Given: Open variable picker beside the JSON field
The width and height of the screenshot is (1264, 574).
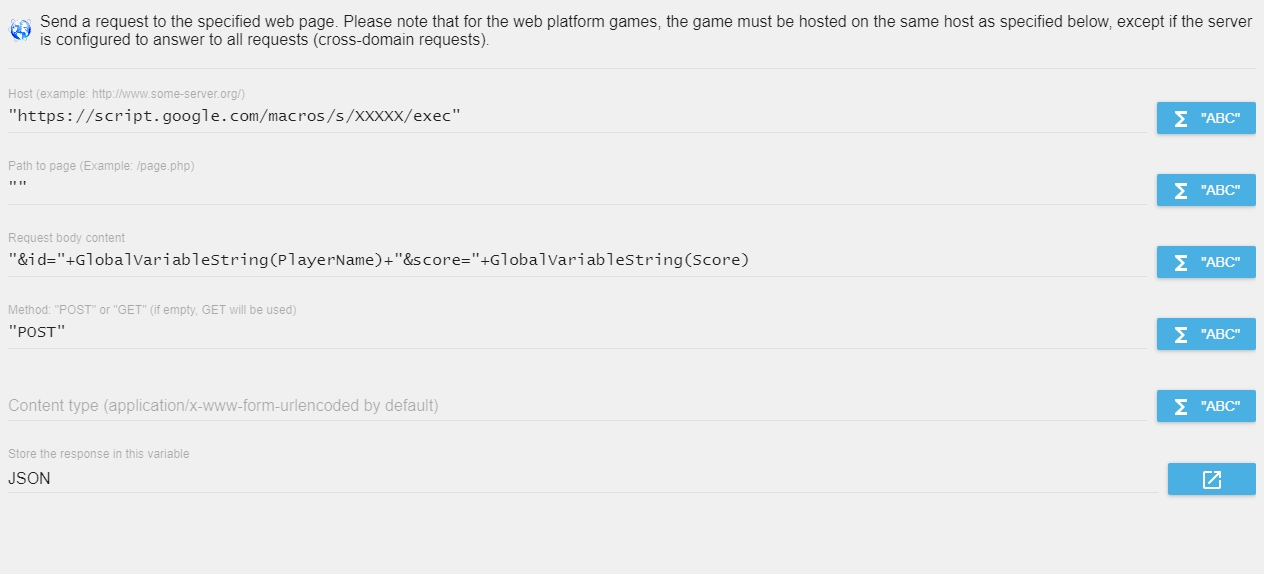Looking at the screenshot, I should point(1212,479).
